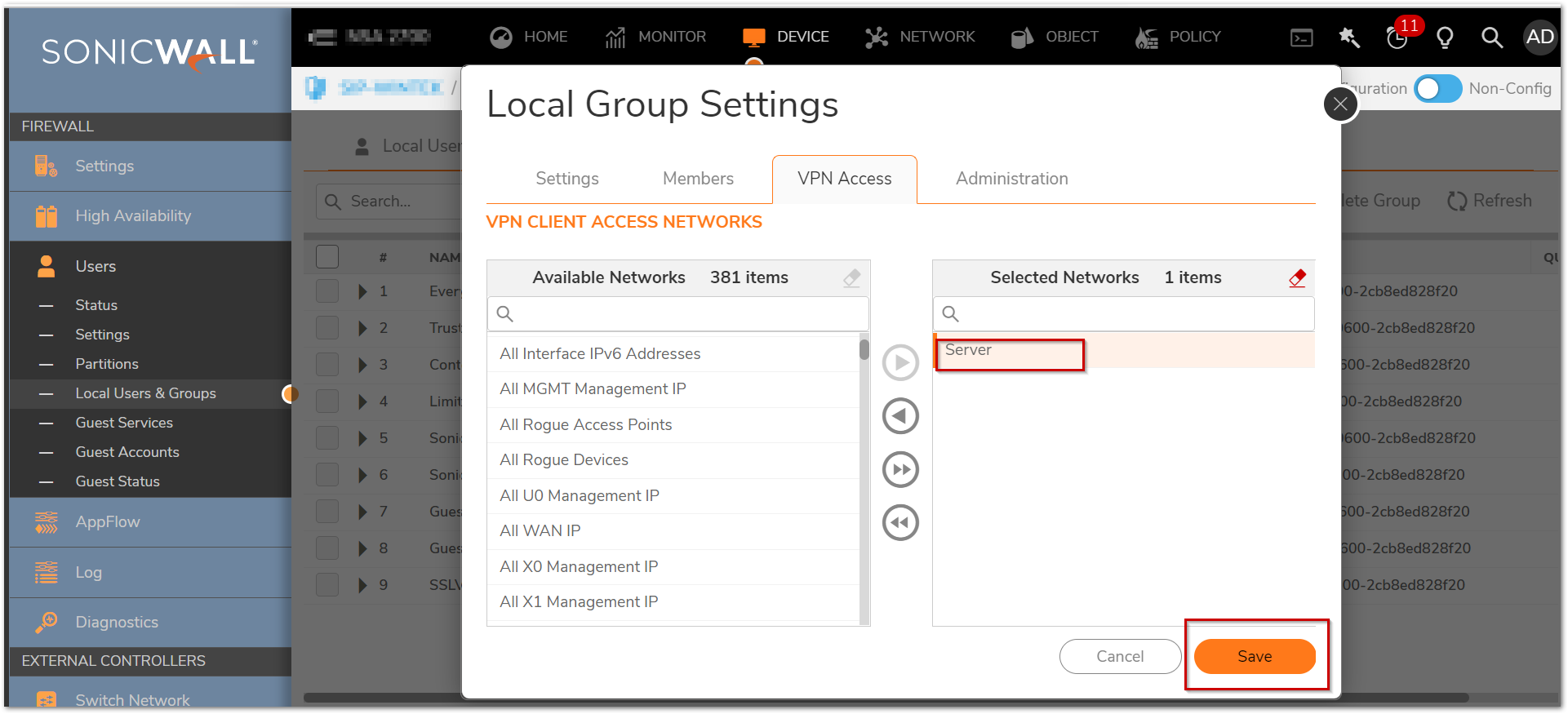Click the remove-selected left arrow button
1568x714 pixels.
coord(900,416)
